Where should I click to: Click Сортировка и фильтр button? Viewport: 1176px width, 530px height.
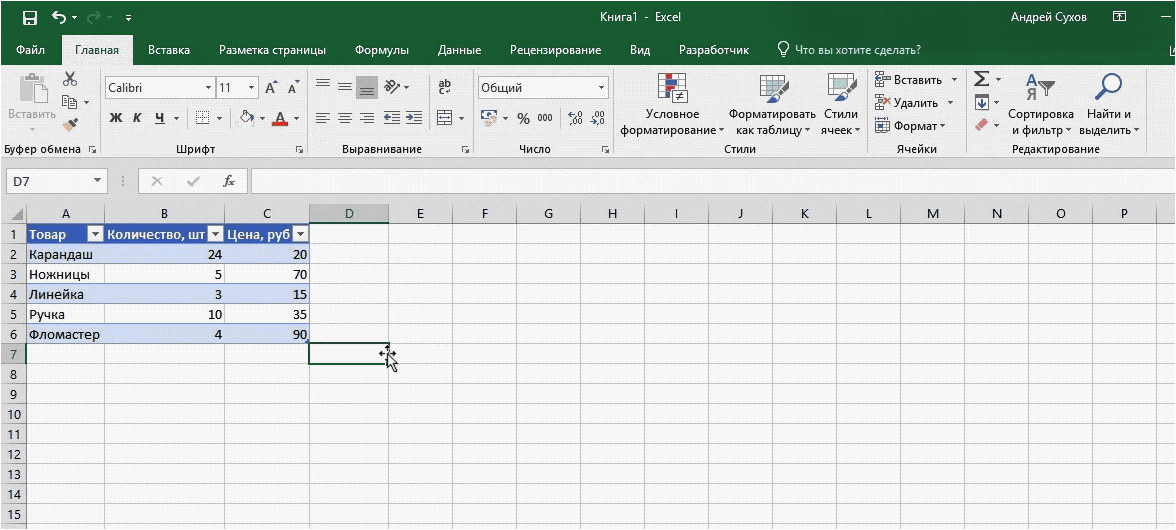(x=1040, y=106)
